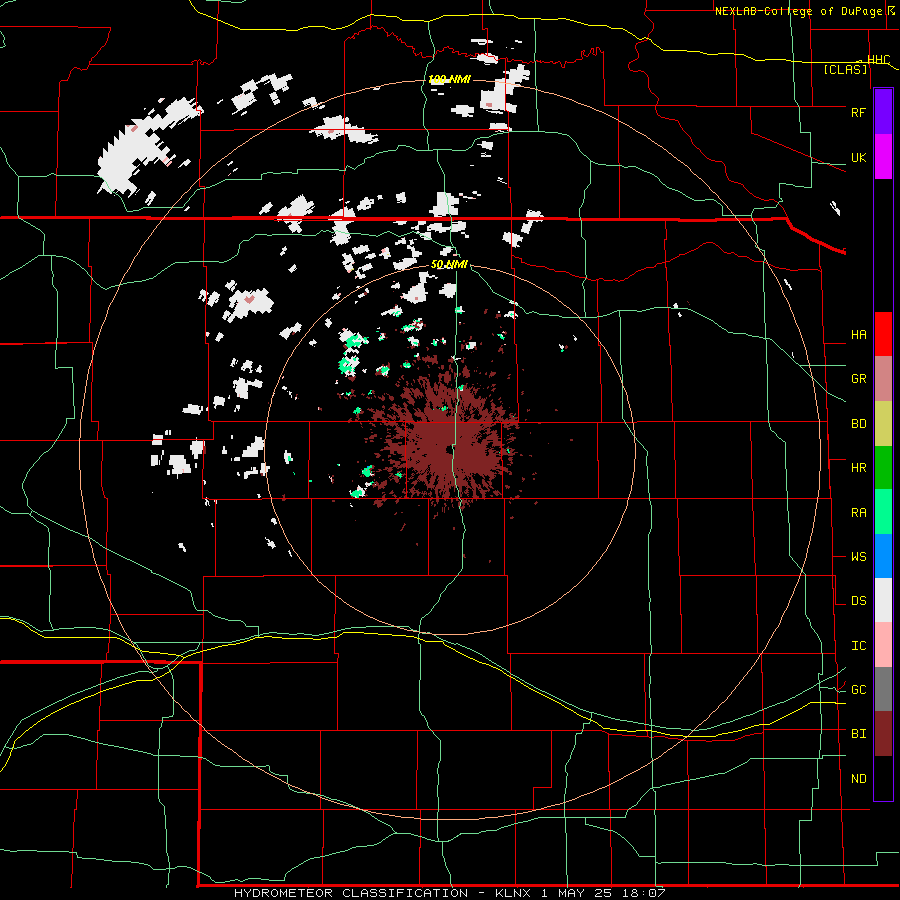Click the purple RF legend color swatch
This screenshot has height=900, width=900.
point(883,112)
